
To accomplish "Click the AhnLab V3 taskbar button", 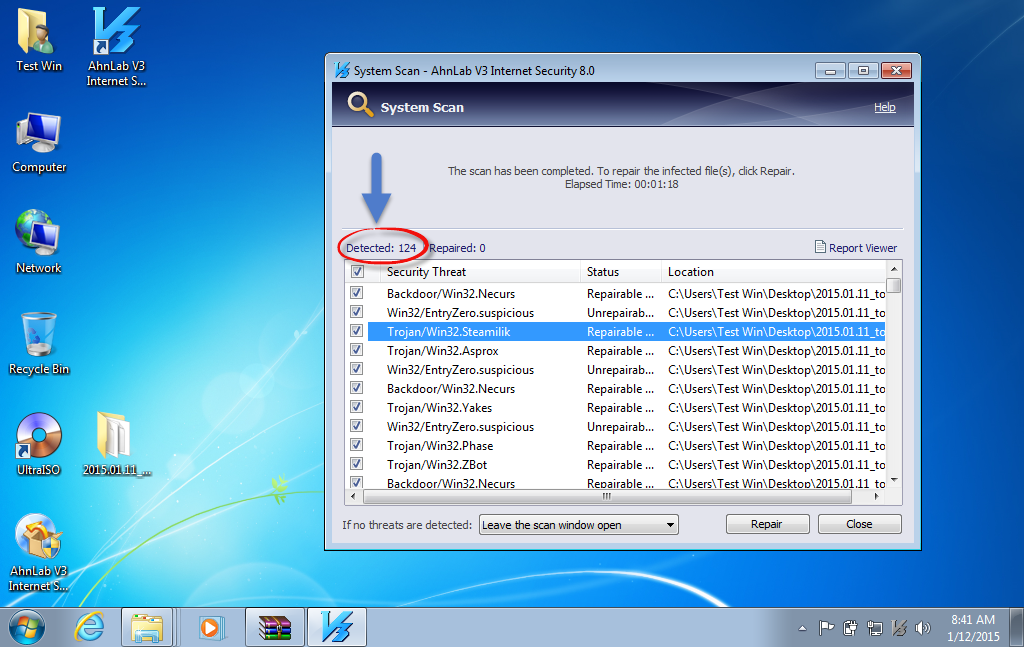I will coord(337,628).
